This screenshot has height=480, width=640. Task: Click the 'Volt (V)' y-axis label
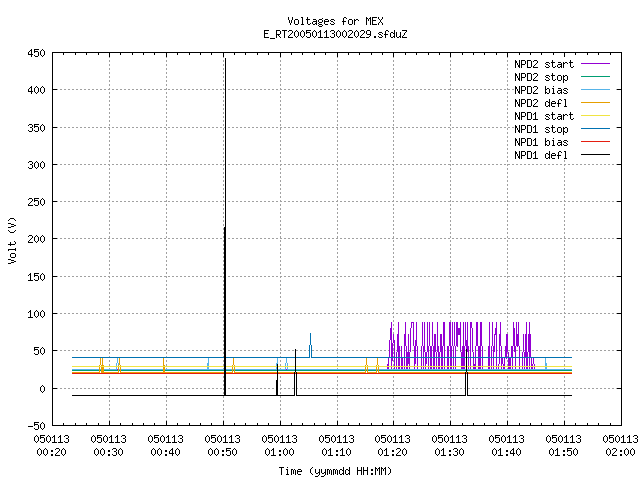point(12,240)
